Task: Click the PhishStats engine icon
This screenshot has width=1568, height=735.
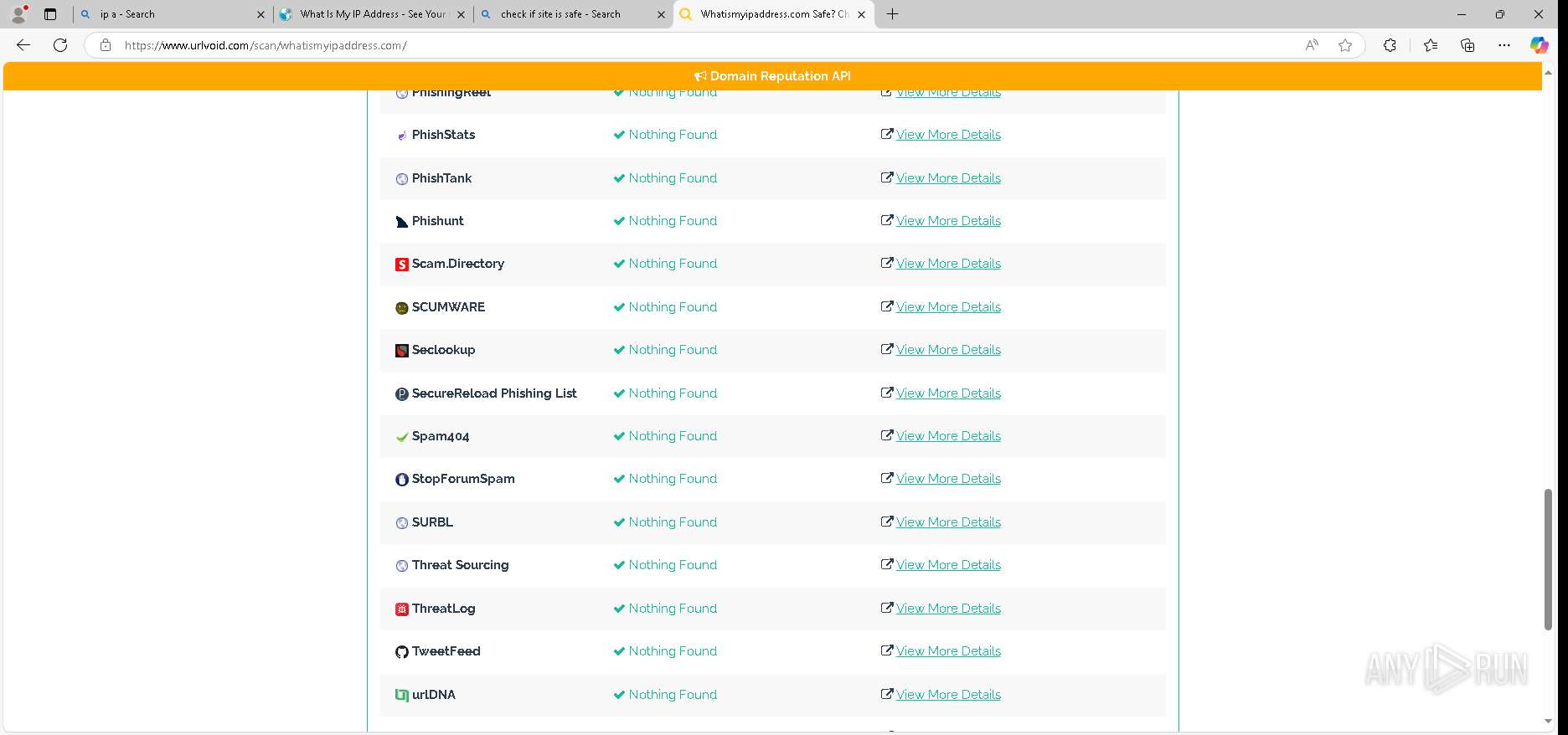Action: point(402,136)
